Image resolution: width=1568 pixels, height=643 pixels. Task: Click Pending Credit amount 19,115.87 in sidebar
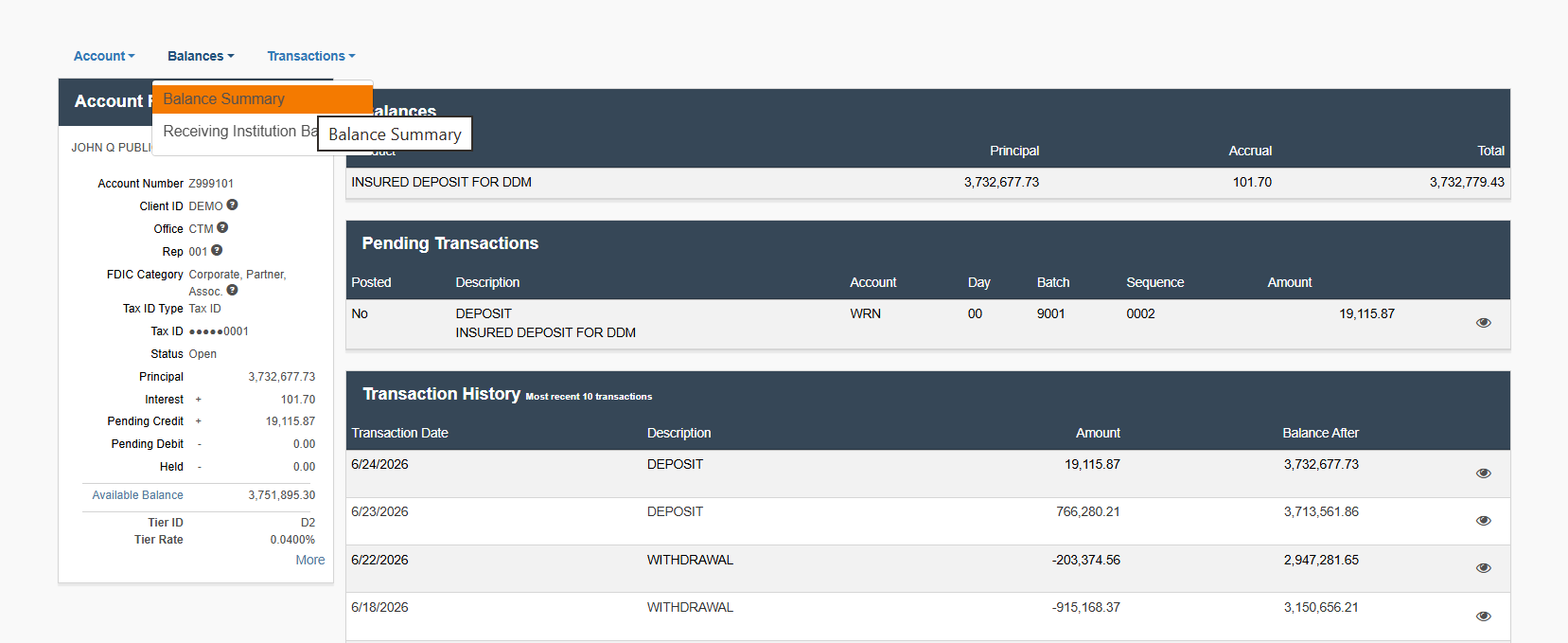[x=291, y=421]
